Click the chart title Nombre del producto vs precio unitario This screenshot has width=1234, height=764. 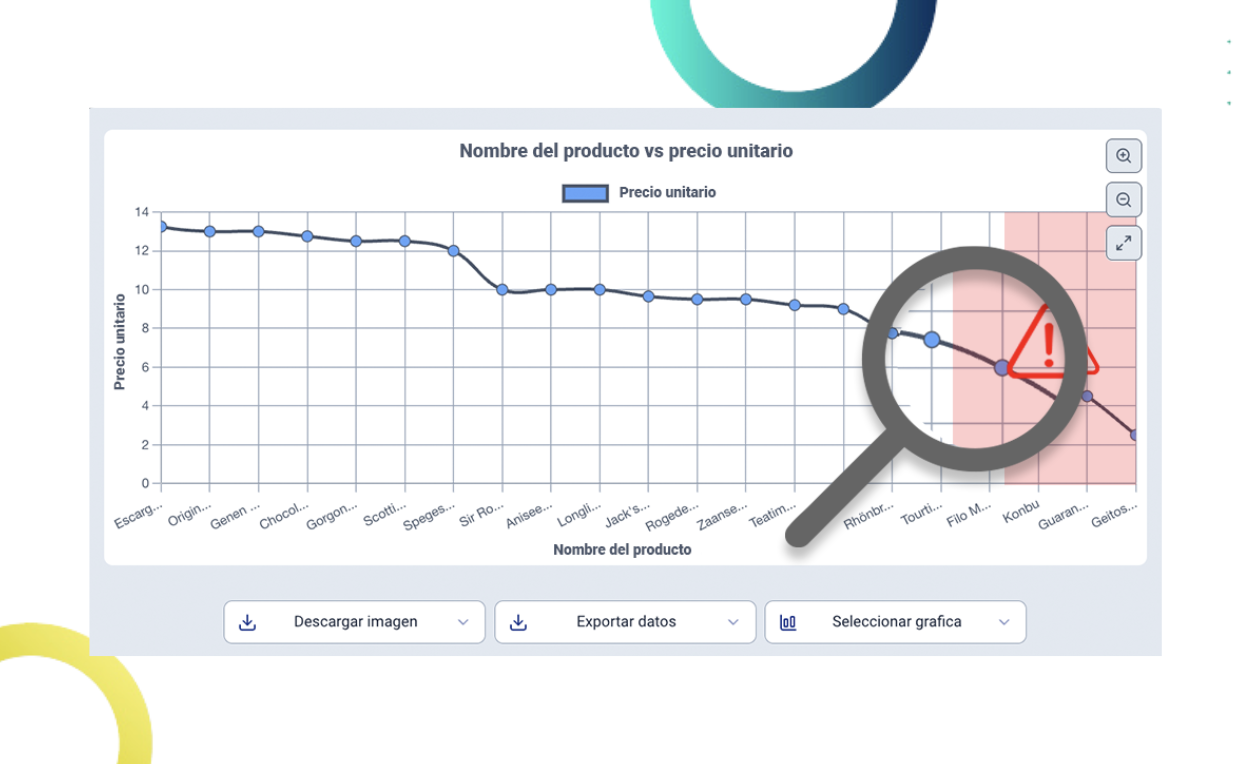(626, 151)
